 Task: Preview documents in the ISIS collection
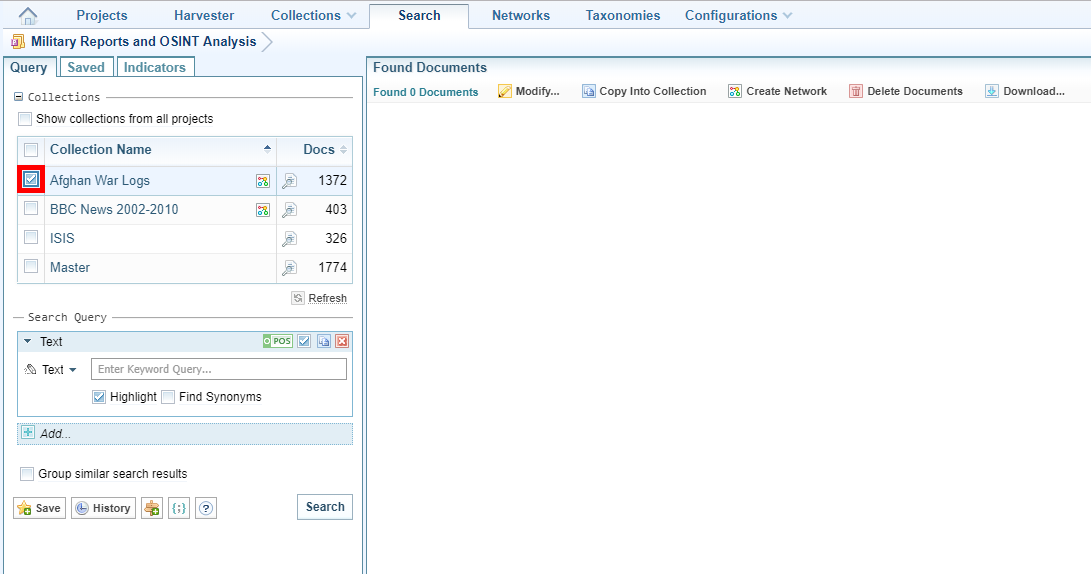click(289, 239)
